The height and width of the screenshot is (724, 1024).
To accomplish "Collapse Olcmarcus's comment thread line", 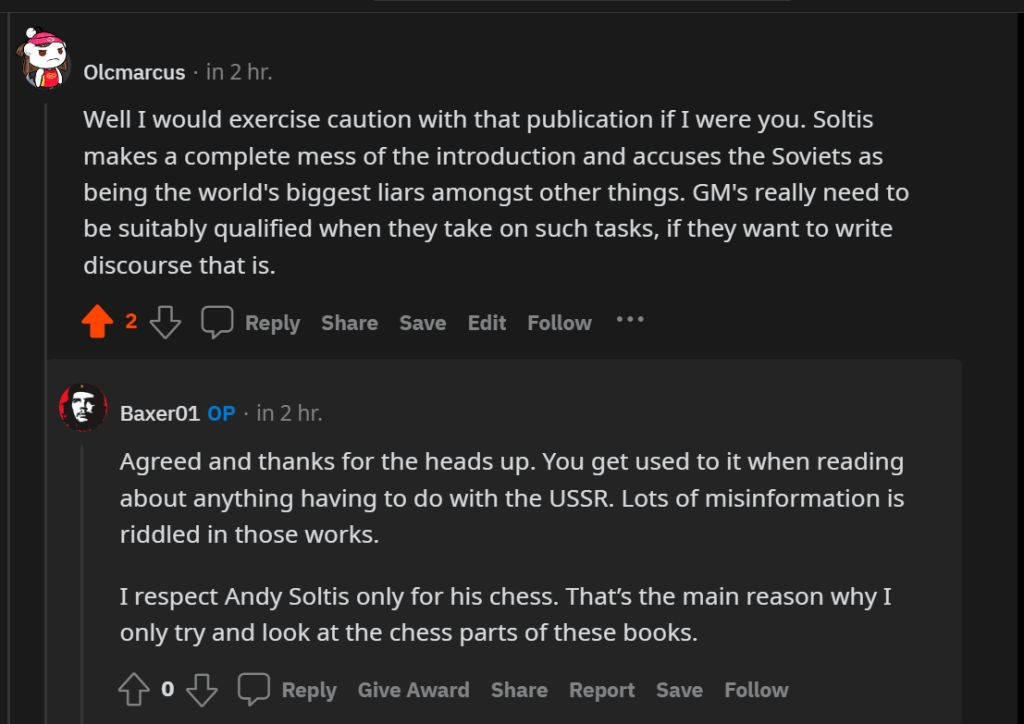I will point(45,400).
